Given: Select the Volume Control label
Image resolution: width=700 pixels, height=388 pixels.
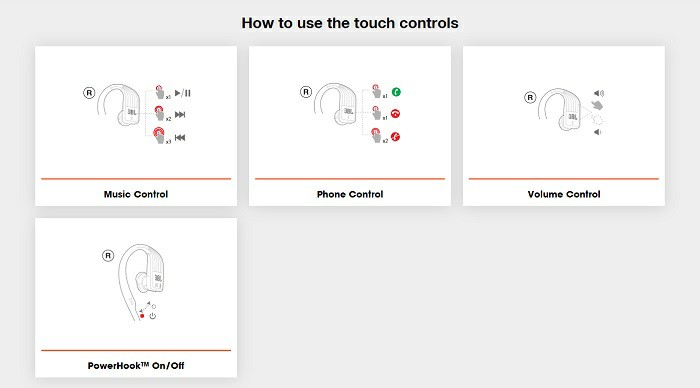Looking at the screenshot, I should pos(564,194).
